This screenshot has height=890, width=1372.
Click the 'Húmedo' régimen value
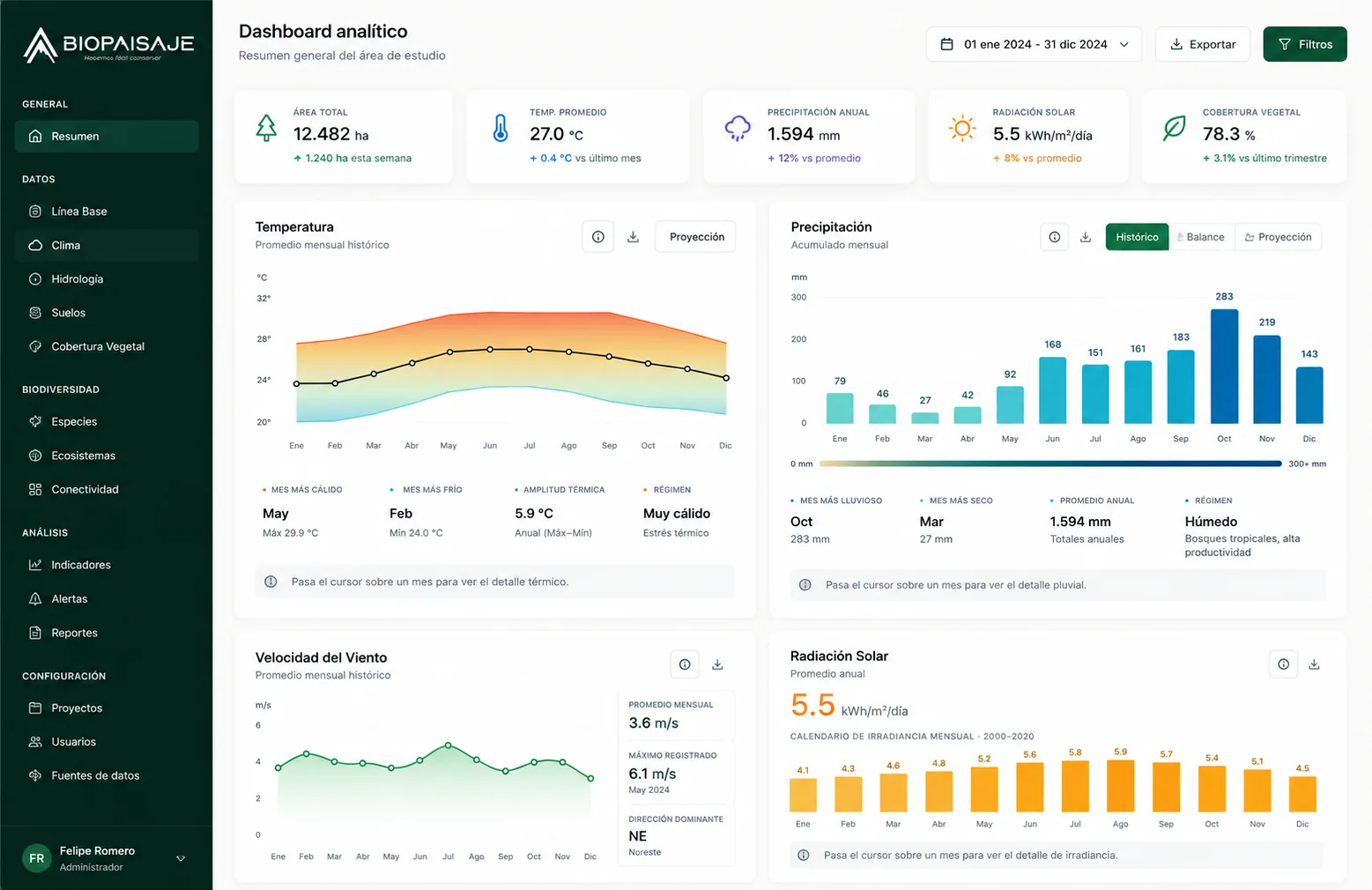tap(1211, 522)
